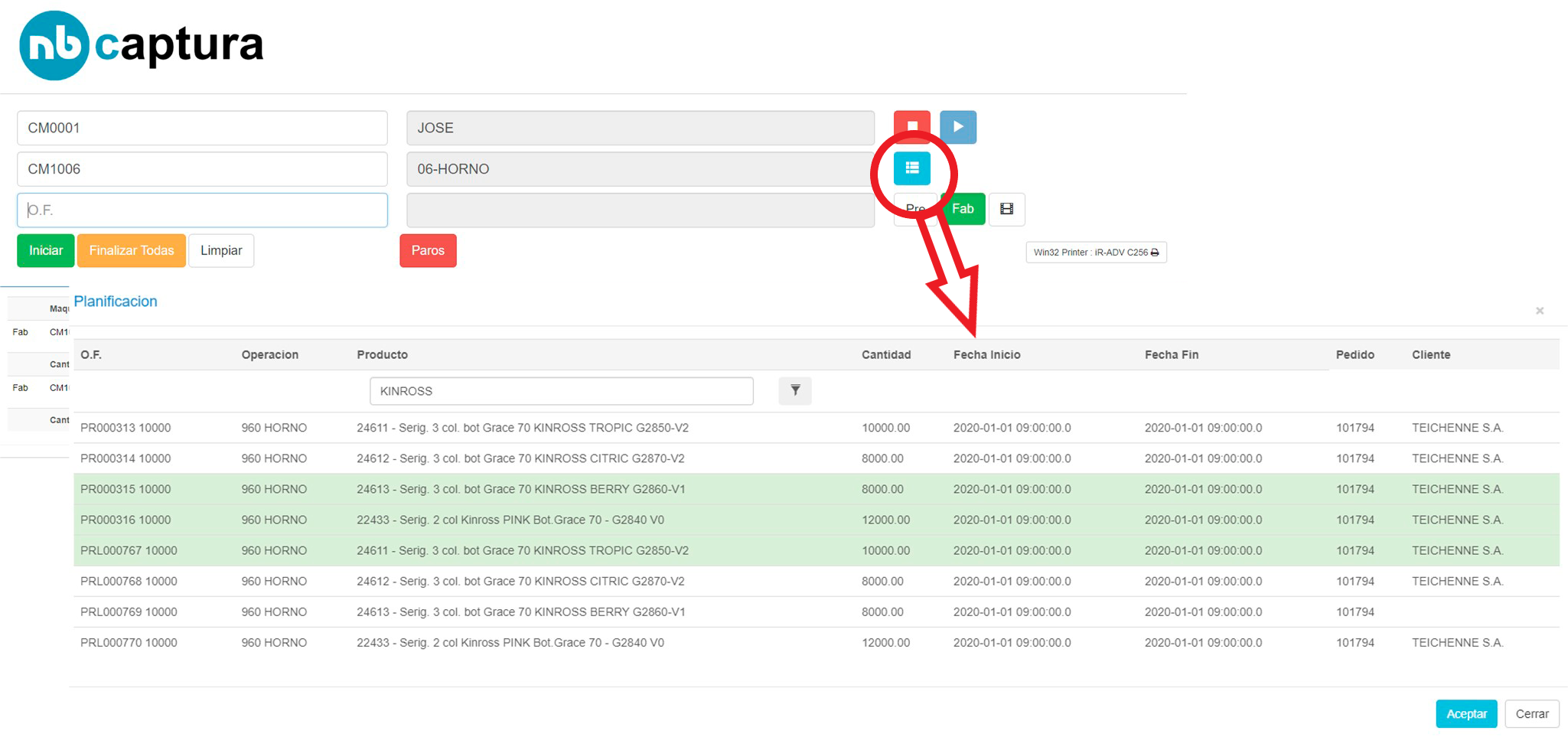
Task: Click the JOSE name field
Action: click(x=641, y=128)
